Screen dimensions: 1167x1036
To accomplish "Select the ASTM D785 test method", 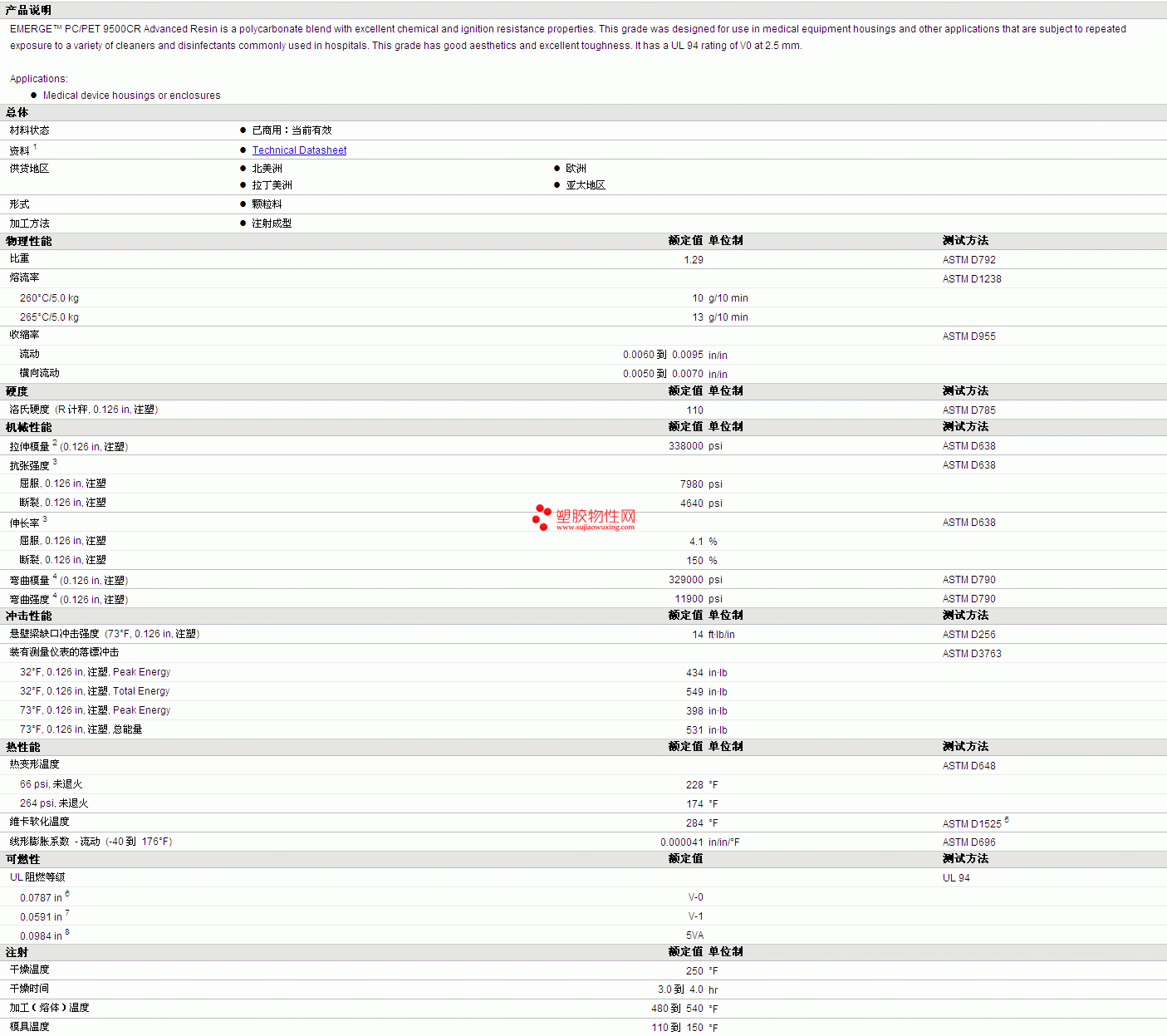I will 968,410.
